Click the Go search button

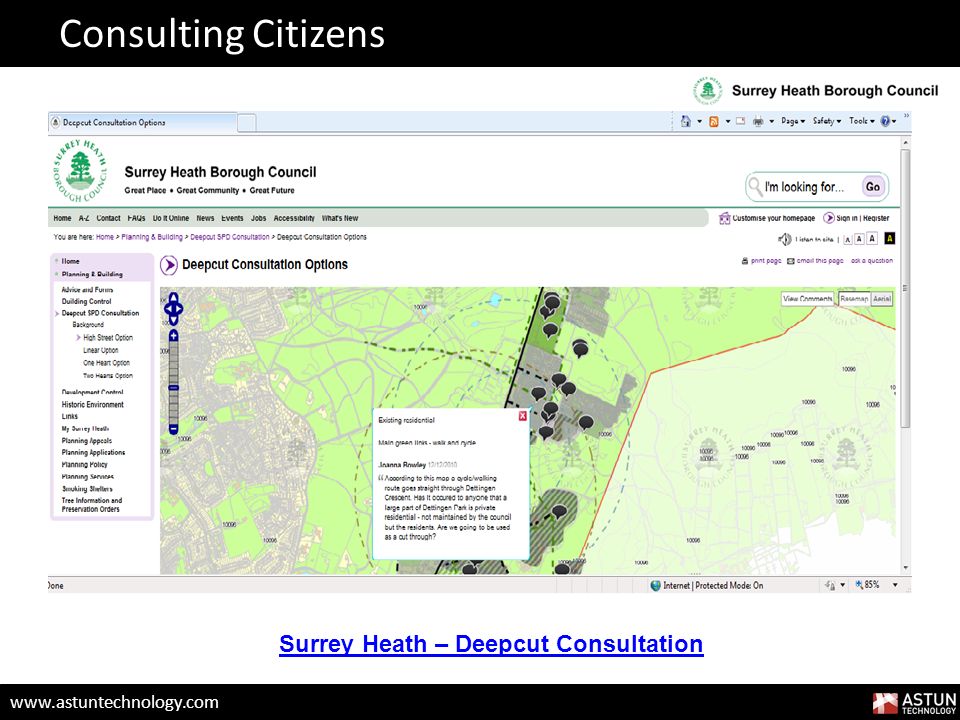point(873,187)
